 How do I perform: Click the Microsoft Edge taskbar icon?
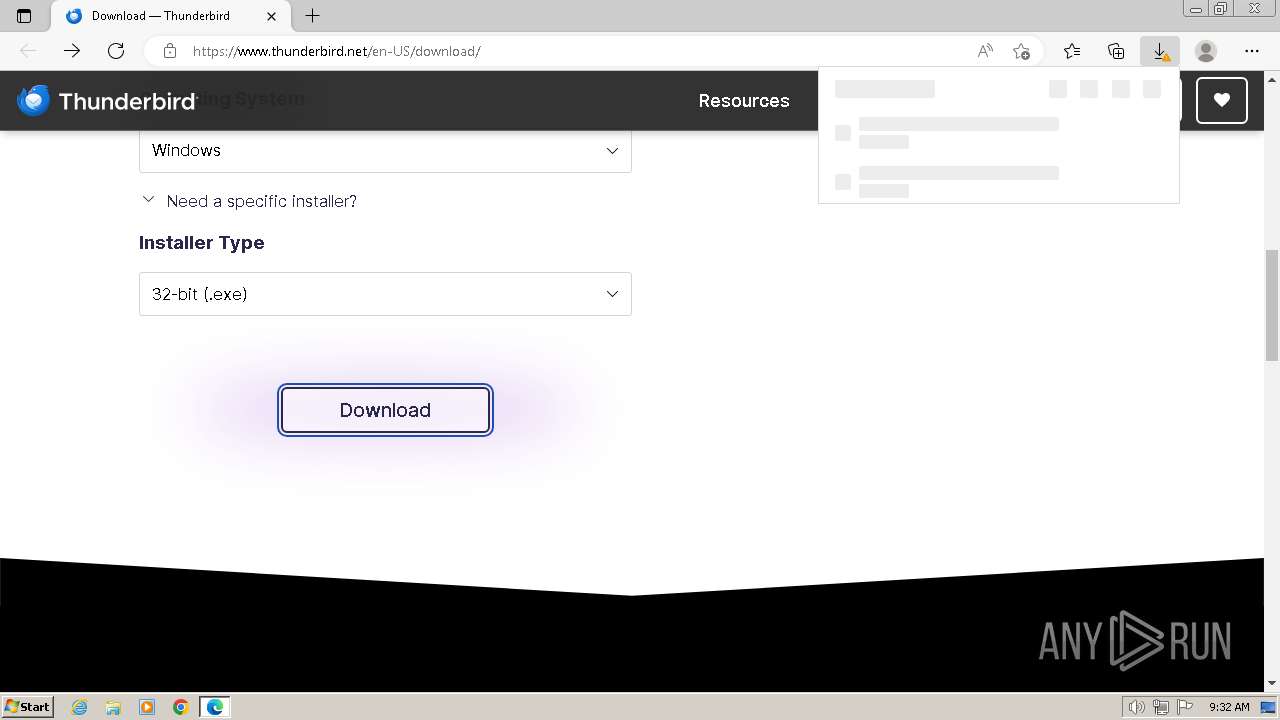coord(215,707)
